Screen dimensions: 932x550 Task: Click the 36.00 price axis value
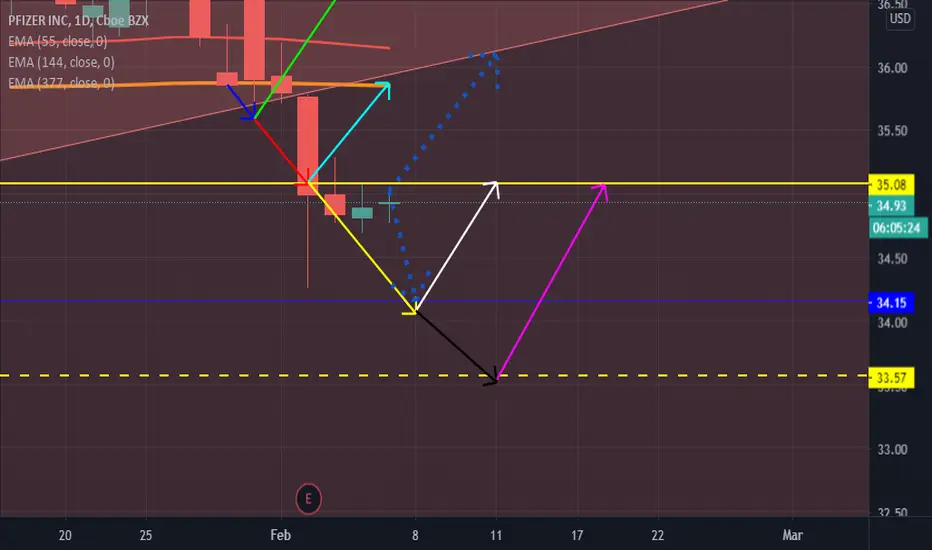click(x=892, y=68)
